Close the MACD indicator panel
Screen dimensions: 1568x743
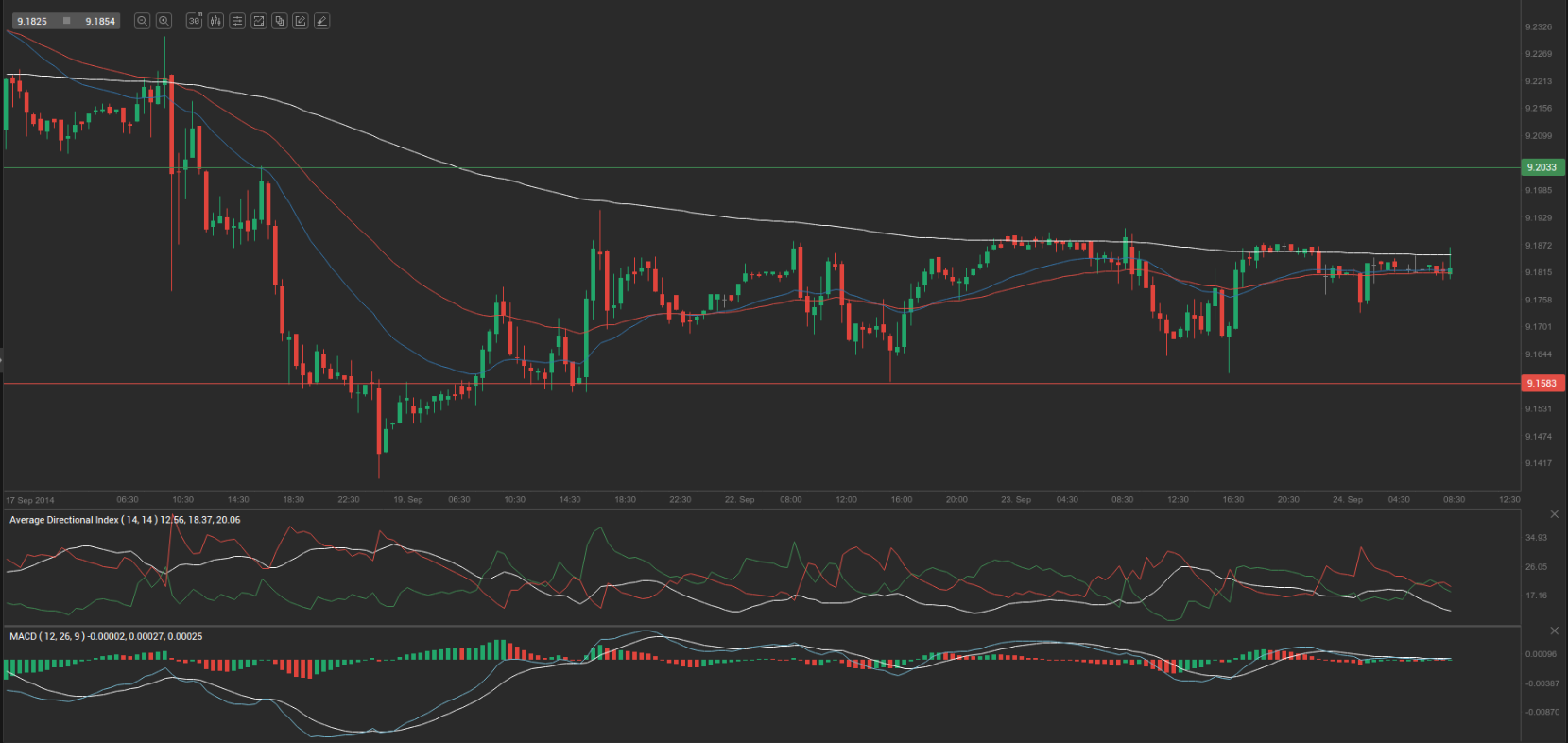pyautogui.click(x=1555, y=631)
